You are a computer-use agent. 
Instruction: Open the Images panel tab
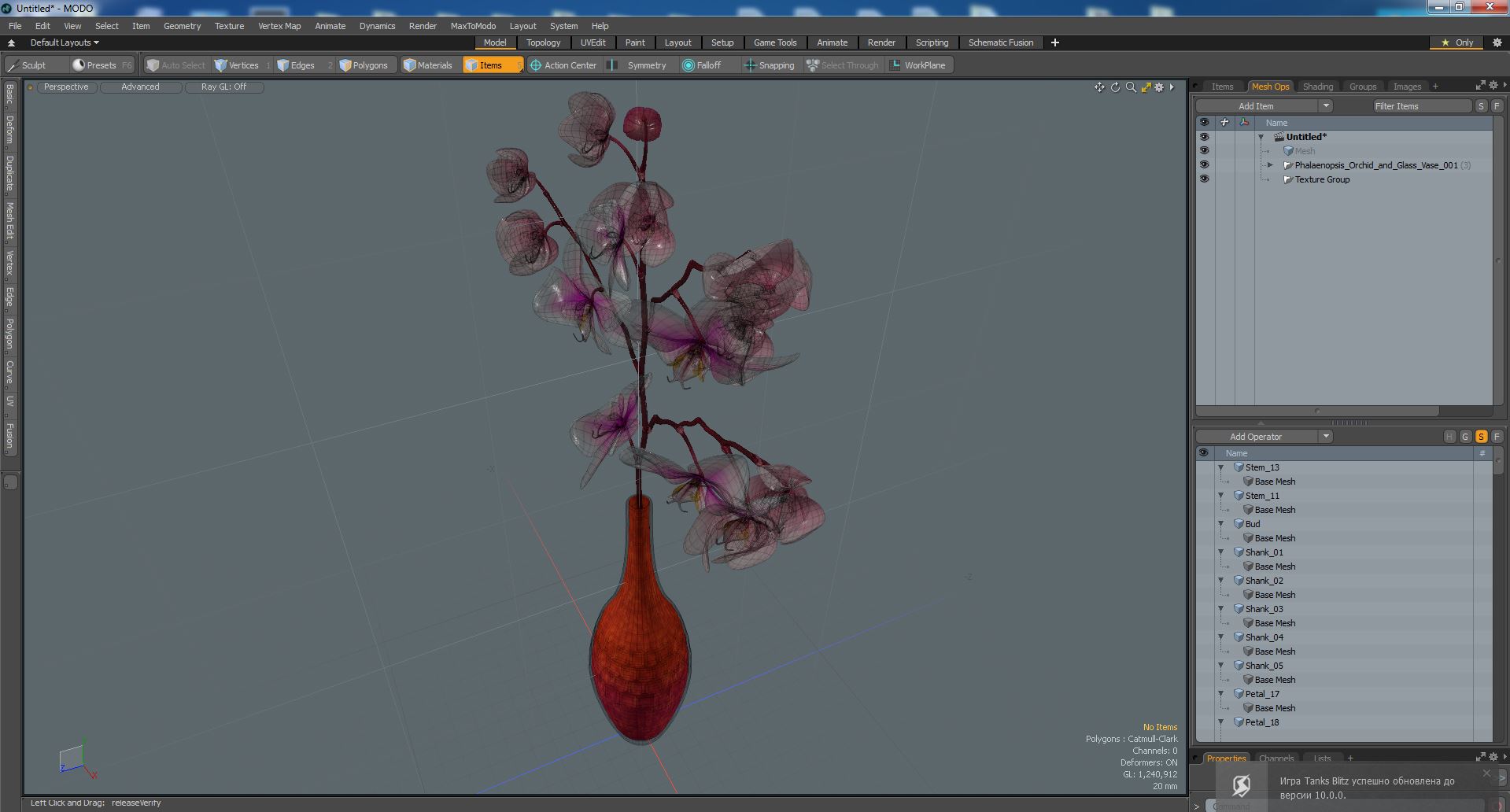click(x=1407, y=87)
